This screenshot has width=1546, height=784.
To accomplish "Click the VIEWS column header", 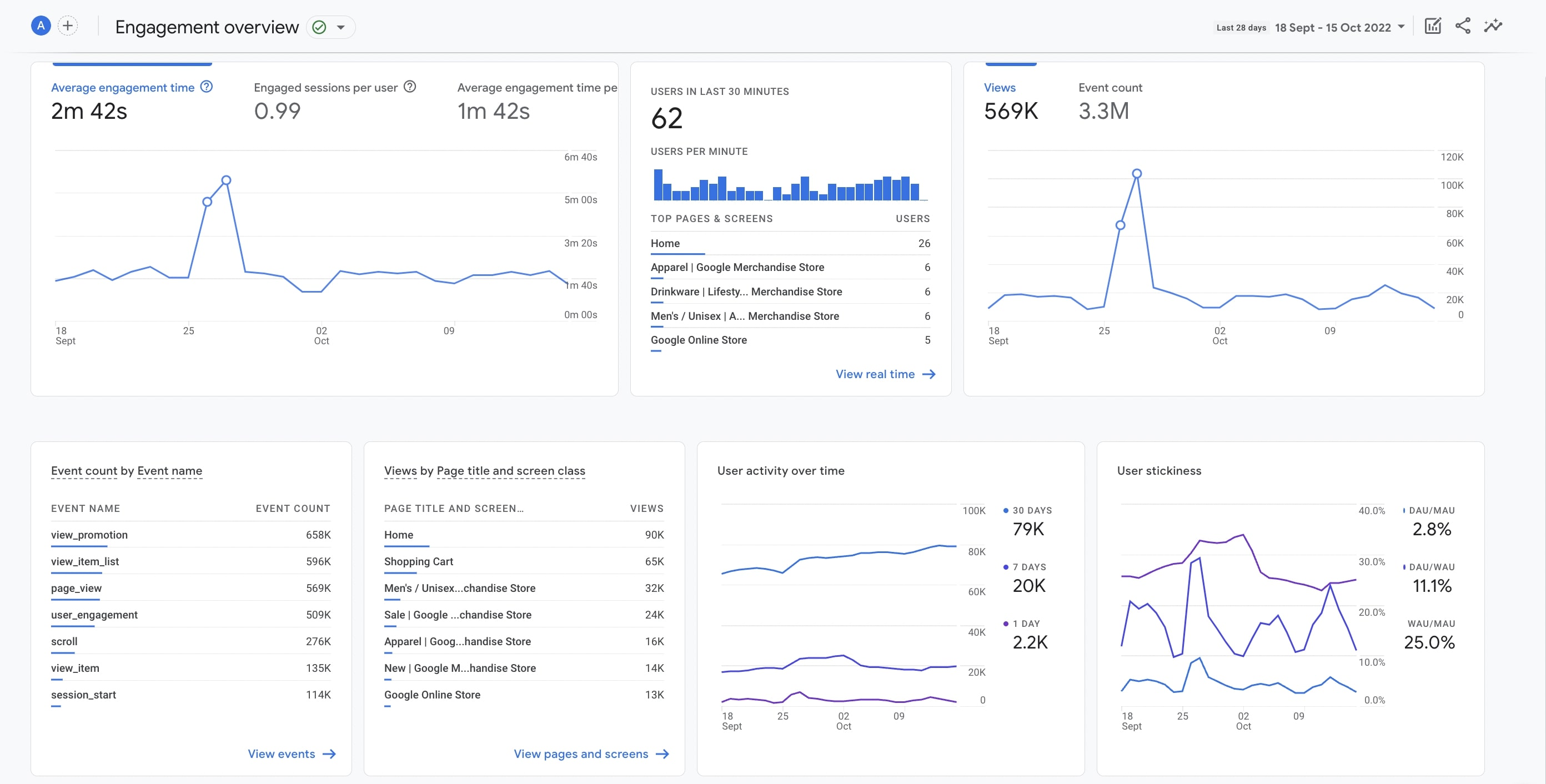I will (x=646, y=509).
